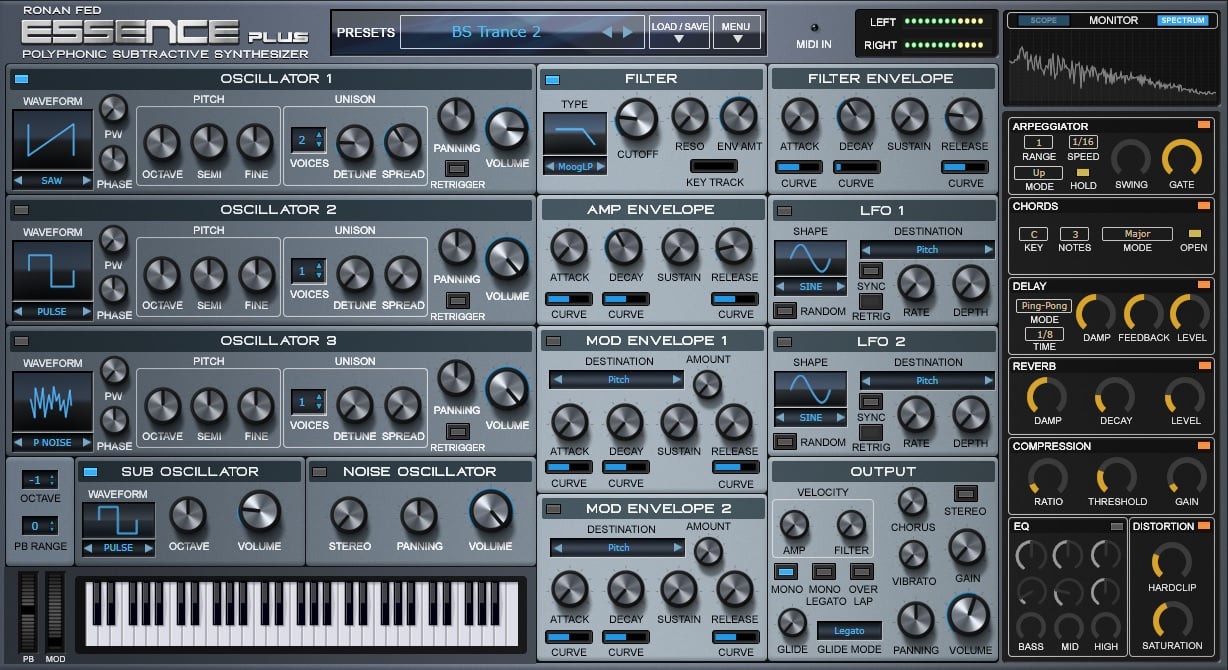The width and height of the screenshot is (1228, 670).
Task: Click the Oscillator 2 Panning knob
Action: tap(457, 248)
